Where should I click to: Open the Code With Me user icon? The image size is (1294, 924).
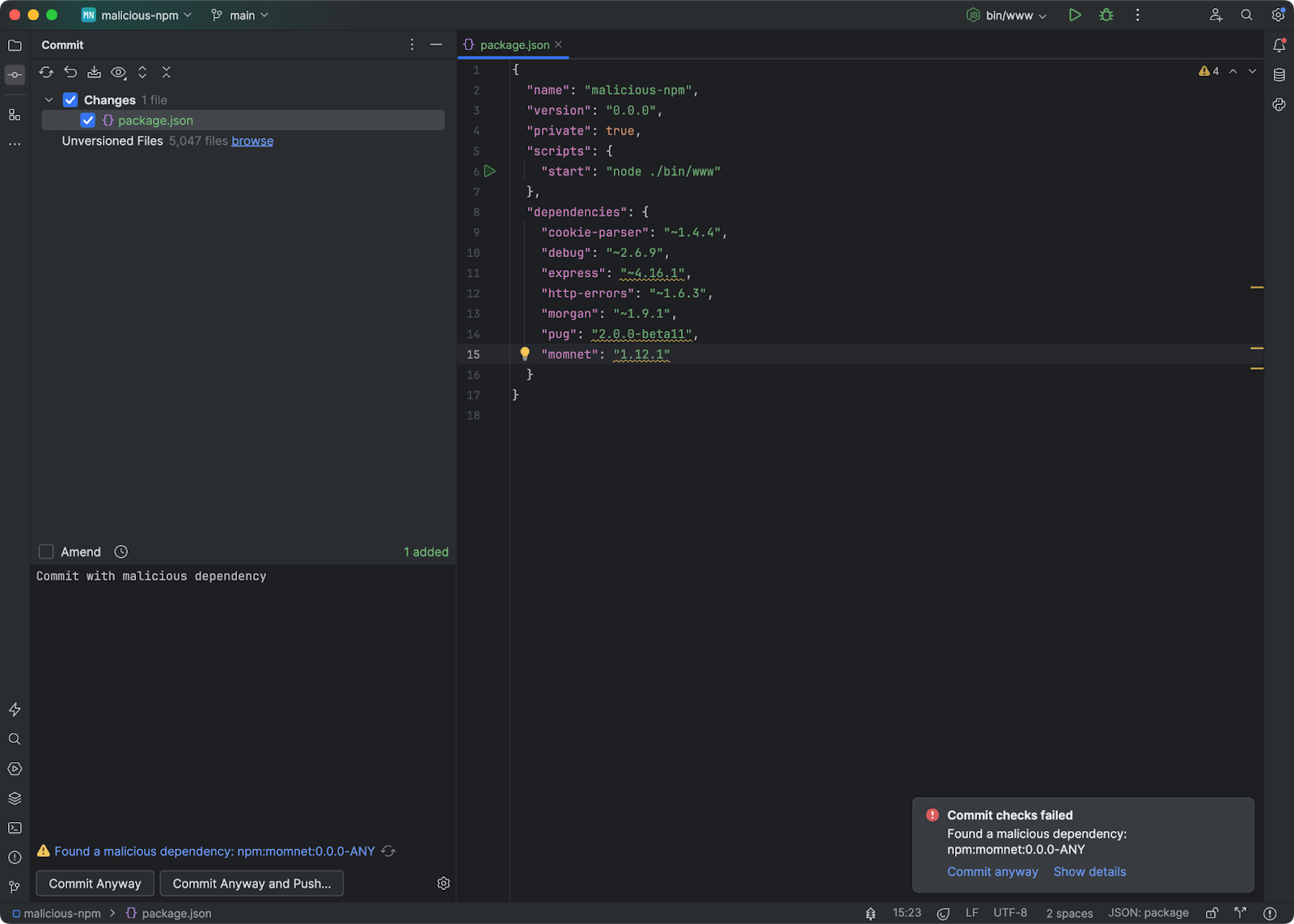point(1216,15)
